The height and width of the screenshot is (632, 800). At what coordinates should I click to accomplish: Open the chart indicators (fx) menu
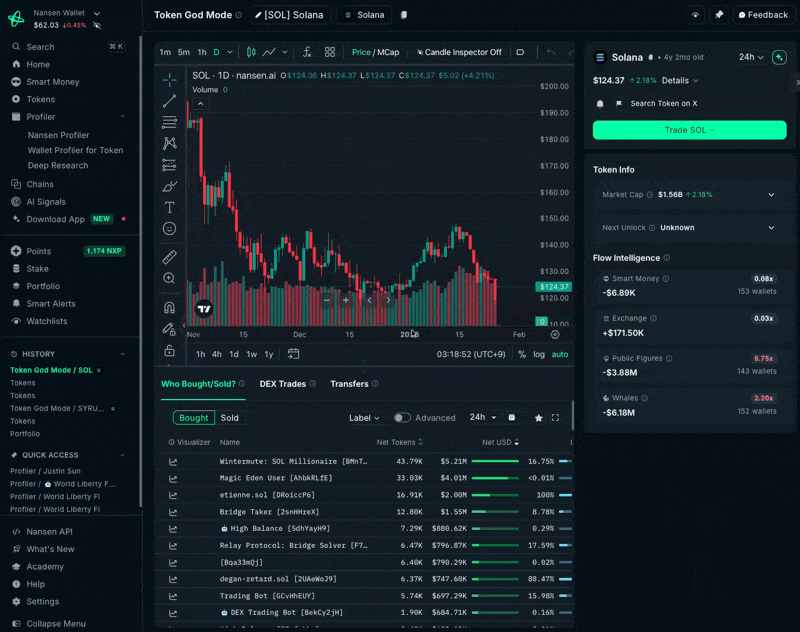click(306, 52)
